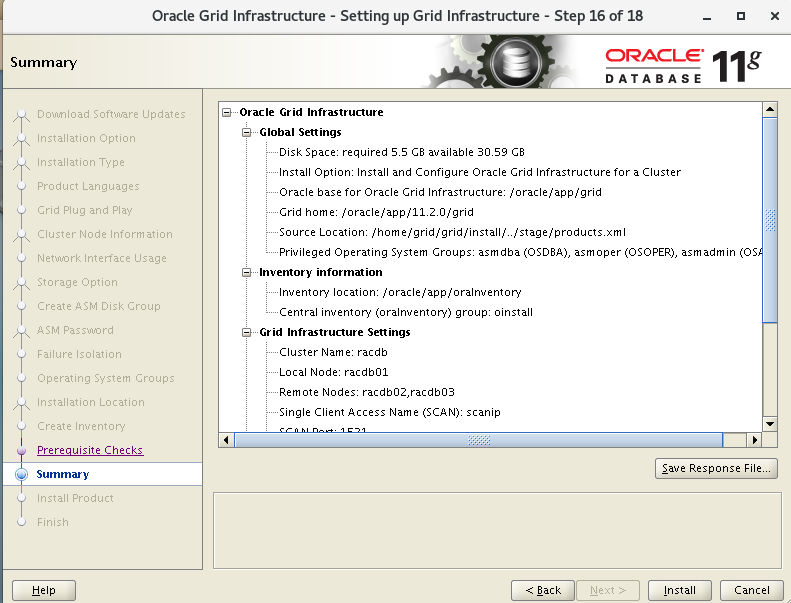
Task: Click the Install Product step label
Action: click(x=75, y=498)
